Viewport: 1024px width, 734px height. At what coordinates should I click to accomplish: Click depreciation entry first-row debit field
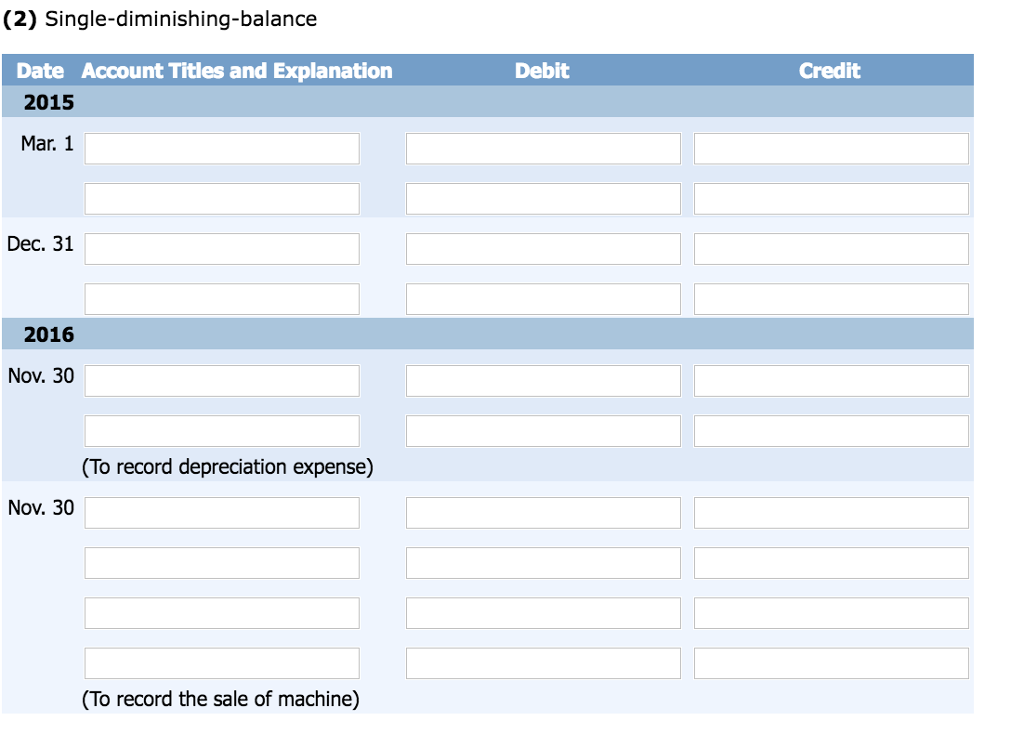(x=543, y=381)
